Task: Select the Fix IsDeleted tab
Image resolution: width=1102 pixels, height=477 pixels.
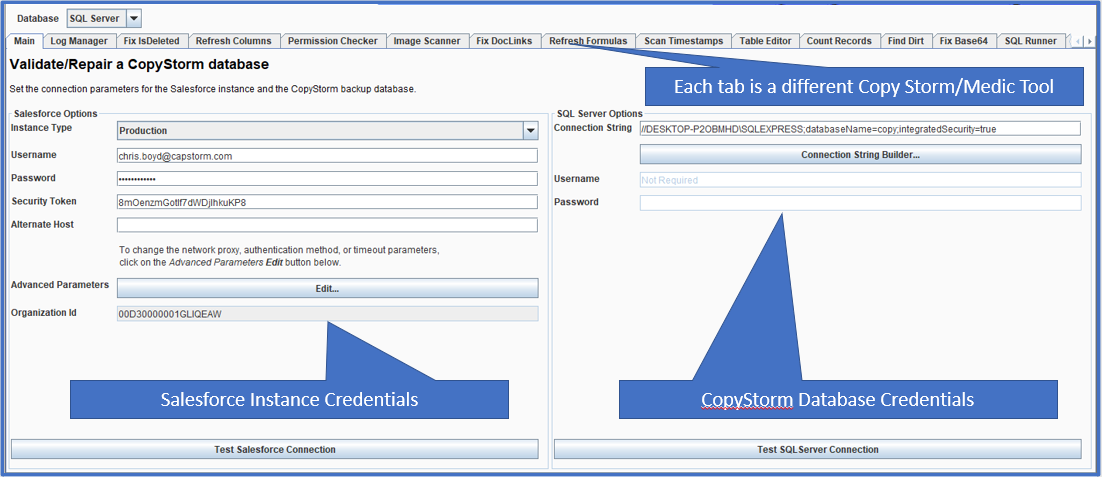Action: pyautogui.click(x=151, y=41)
